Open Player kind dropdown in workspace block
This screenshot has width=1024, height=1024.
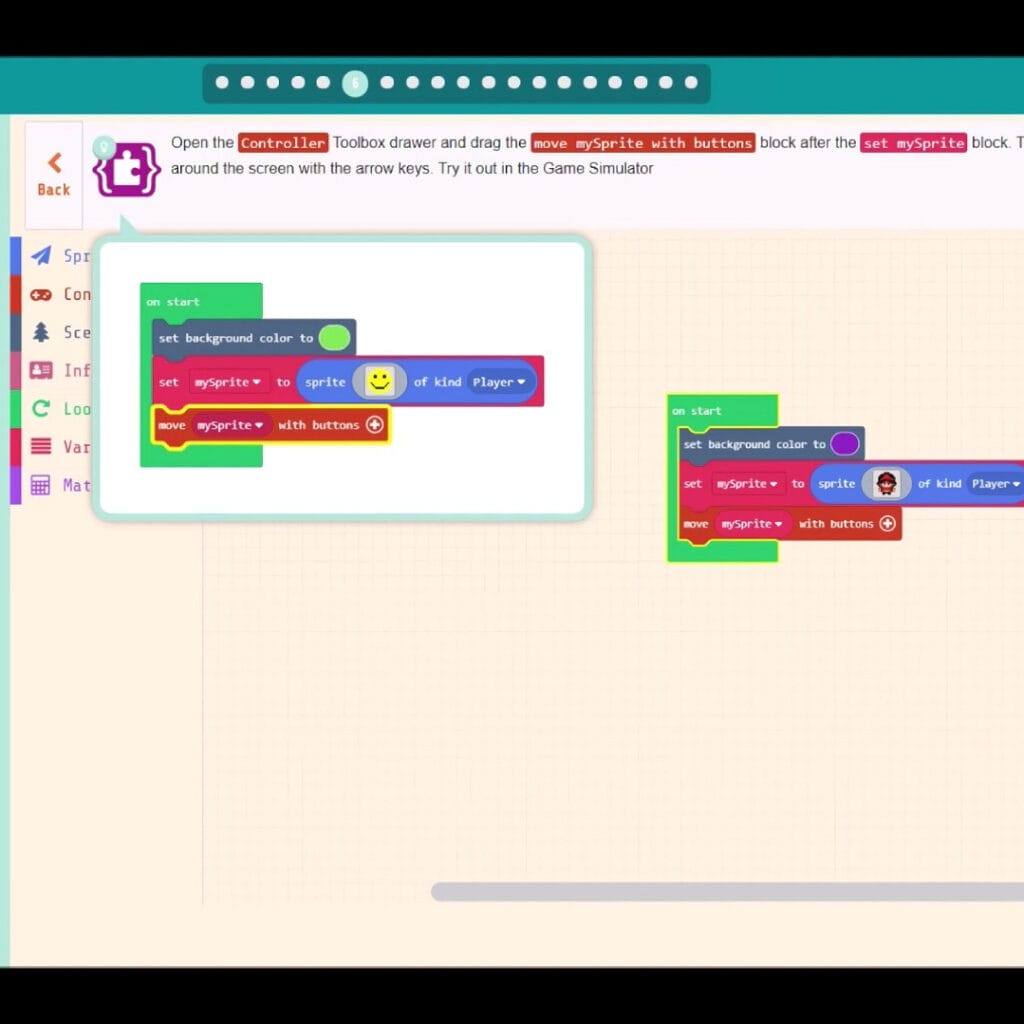tap(995, 484)
